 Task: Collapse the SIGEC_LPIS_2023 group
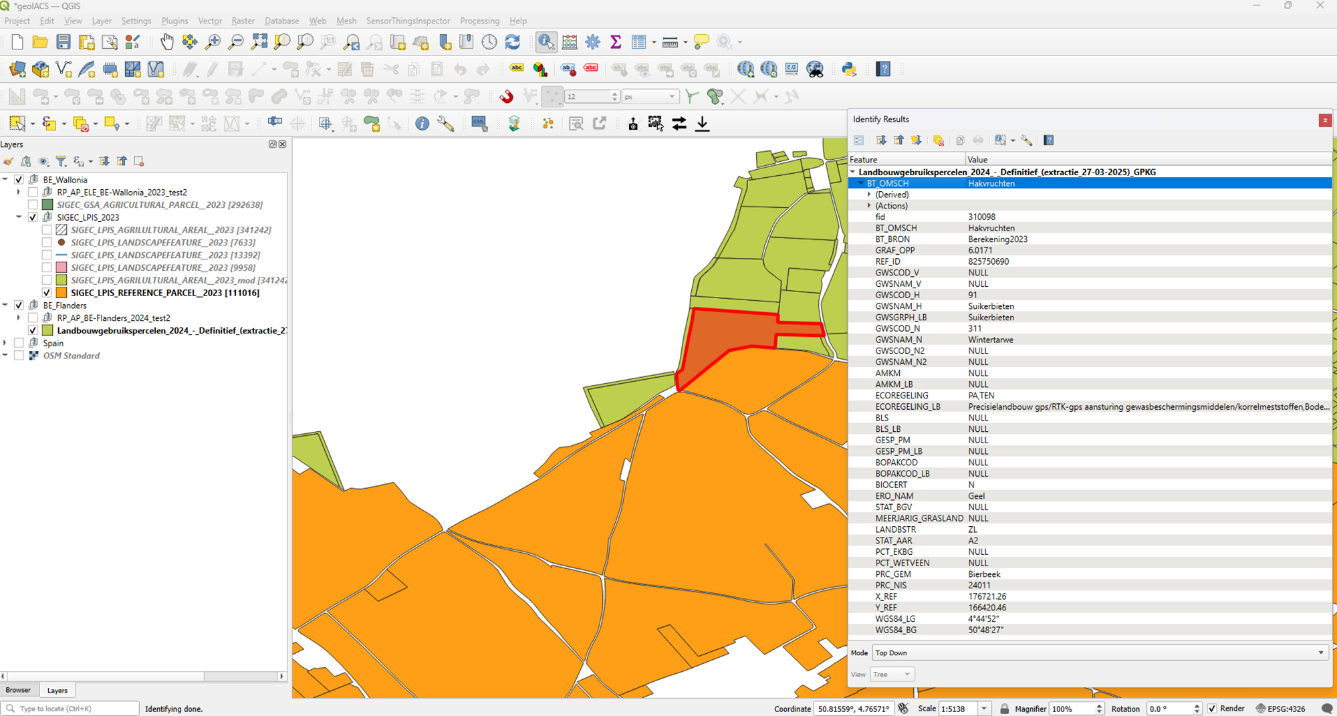tap(19, 217)
